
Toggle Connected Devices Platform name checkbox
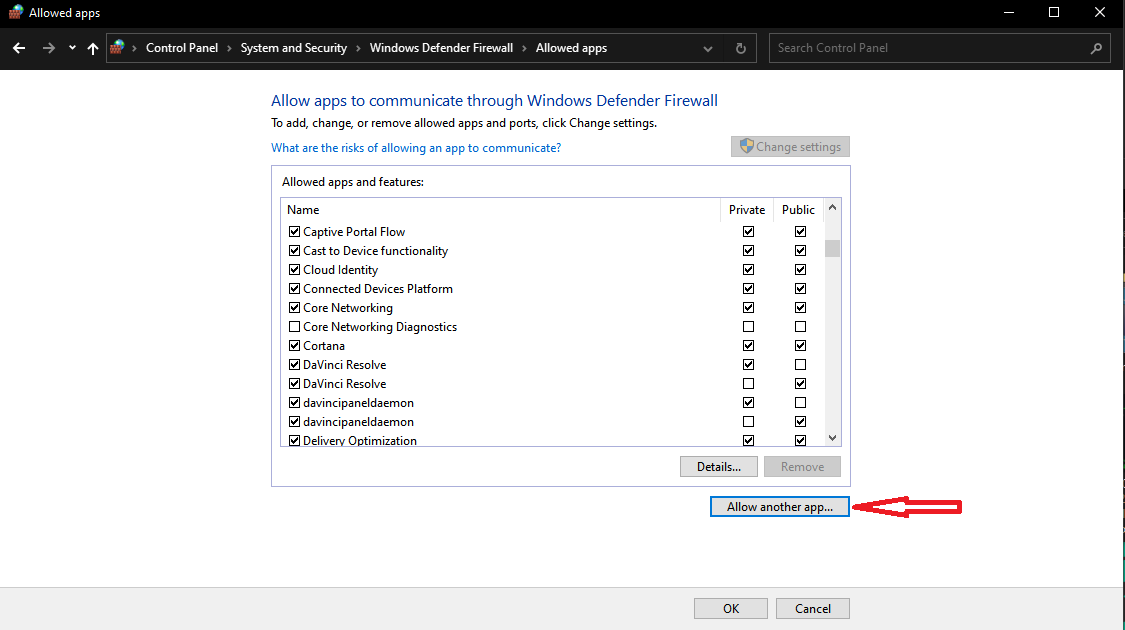(x=294, y=288)
